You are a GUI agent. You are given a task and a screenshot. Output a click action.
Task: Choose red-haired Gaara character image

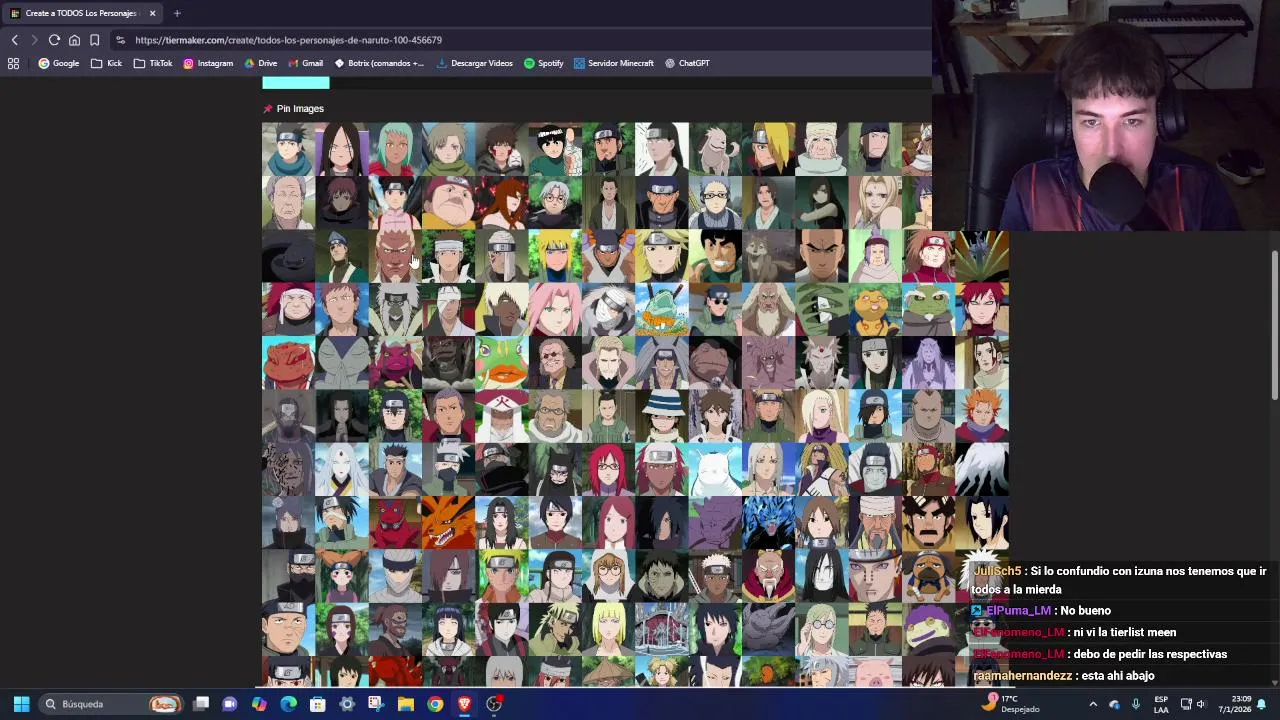[x=982, y=309]
